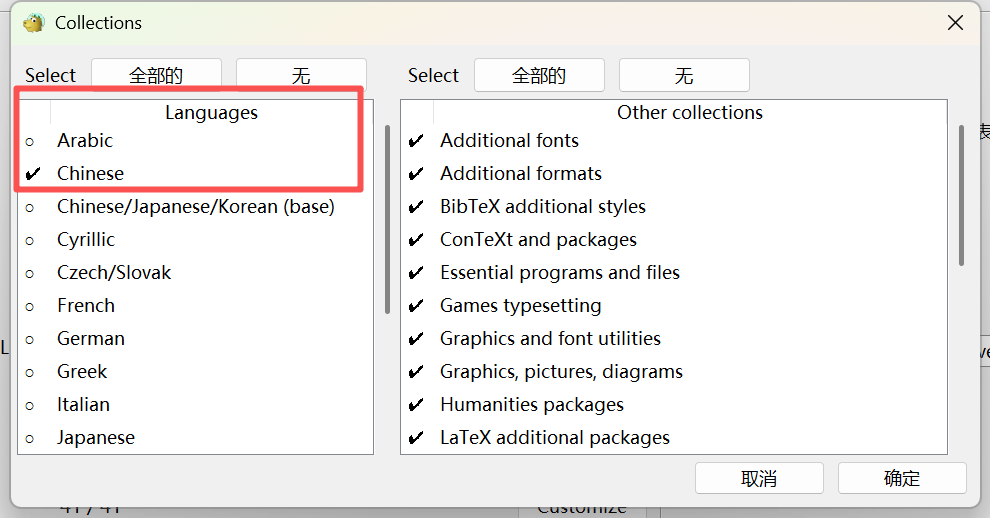
Task: Click 无 button above Other collections list
Action: click(684, 75)
